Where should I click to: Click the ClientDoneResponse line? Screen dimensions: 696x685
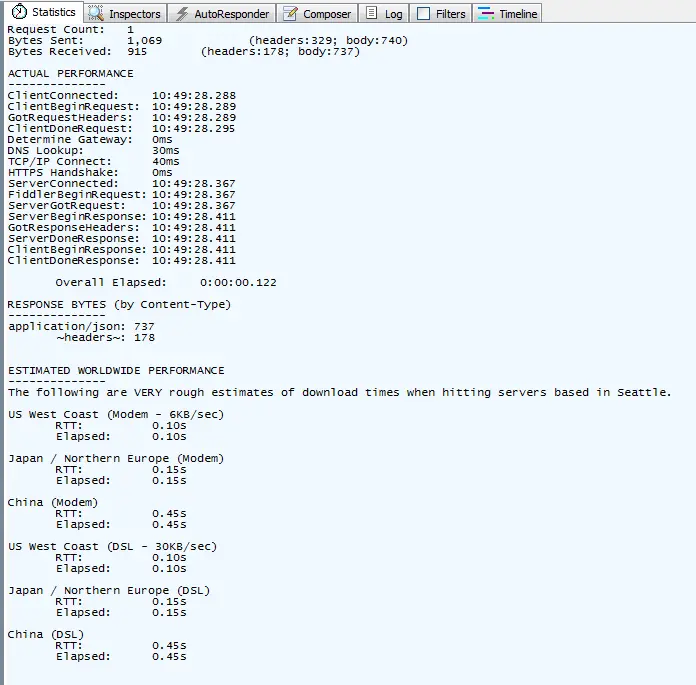122,261
